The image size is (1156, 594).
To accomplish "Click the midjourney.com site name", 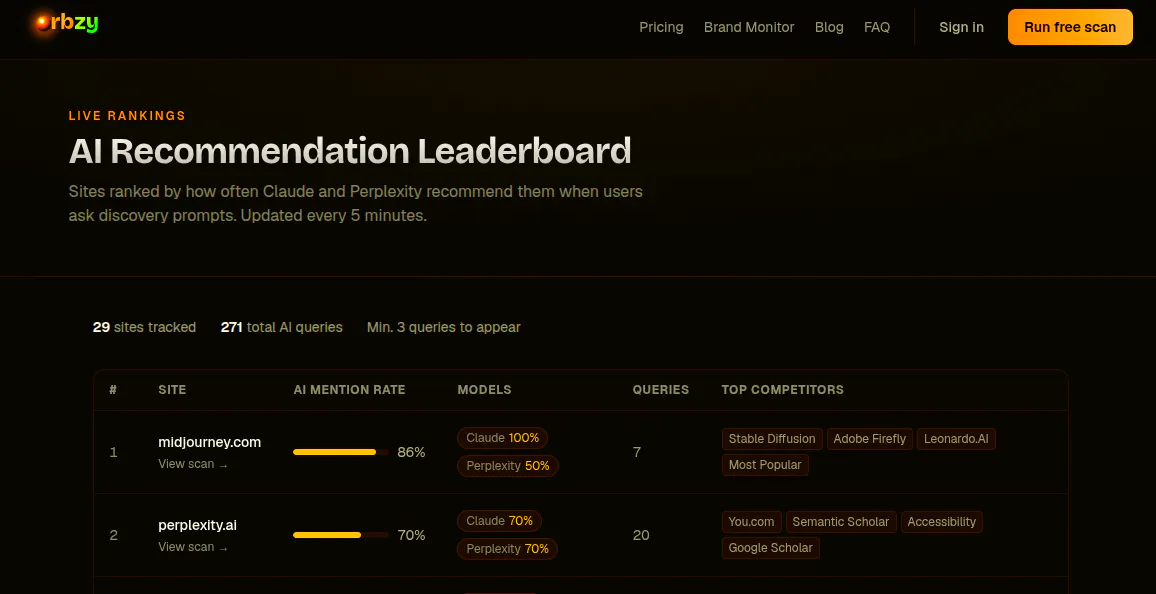I will click(209, 442).
